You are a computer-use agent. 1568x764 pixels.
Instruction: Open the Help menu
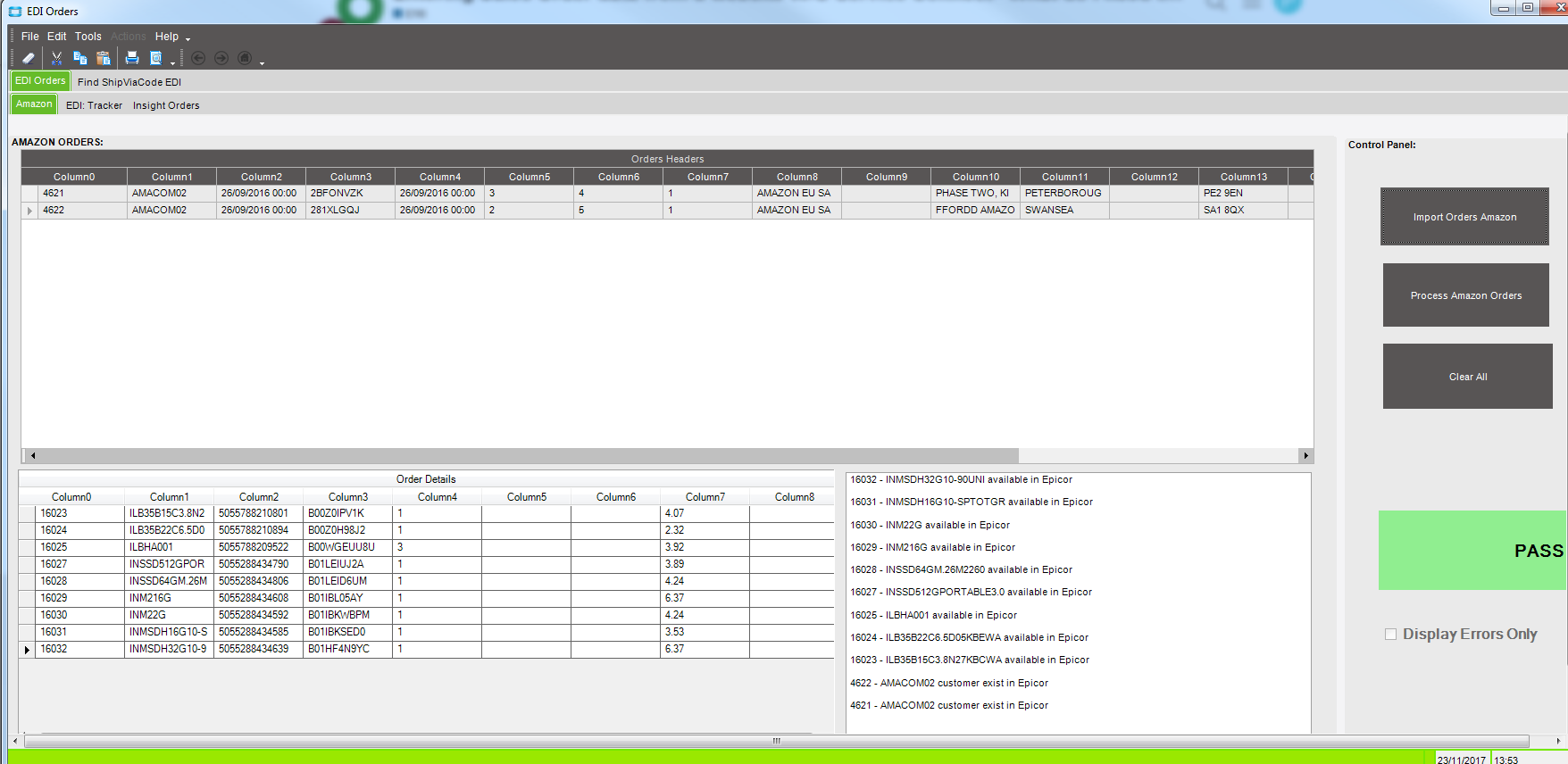167,37
